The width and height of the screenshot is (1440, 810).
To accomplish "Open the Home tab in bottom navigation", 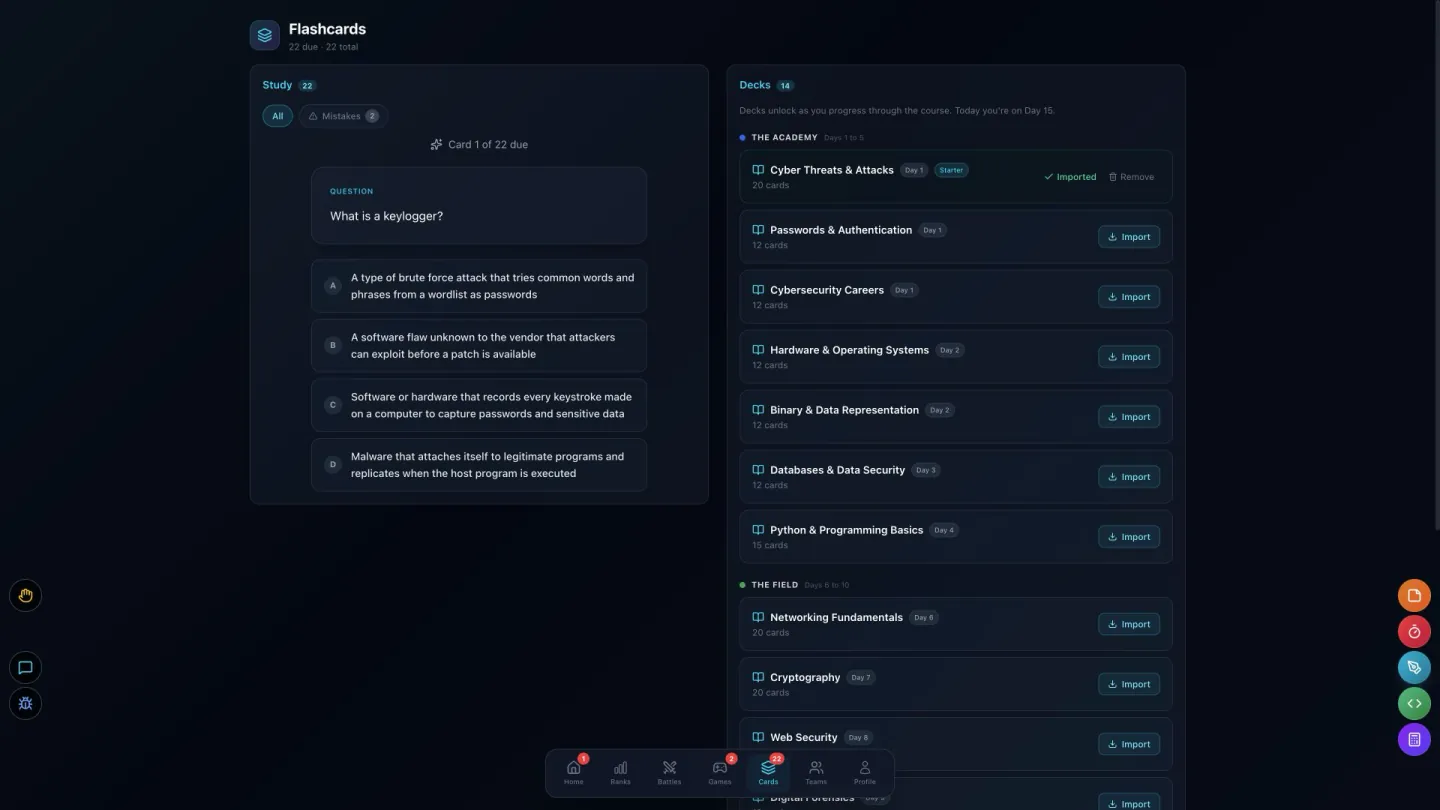I will [x=573, y=772].
